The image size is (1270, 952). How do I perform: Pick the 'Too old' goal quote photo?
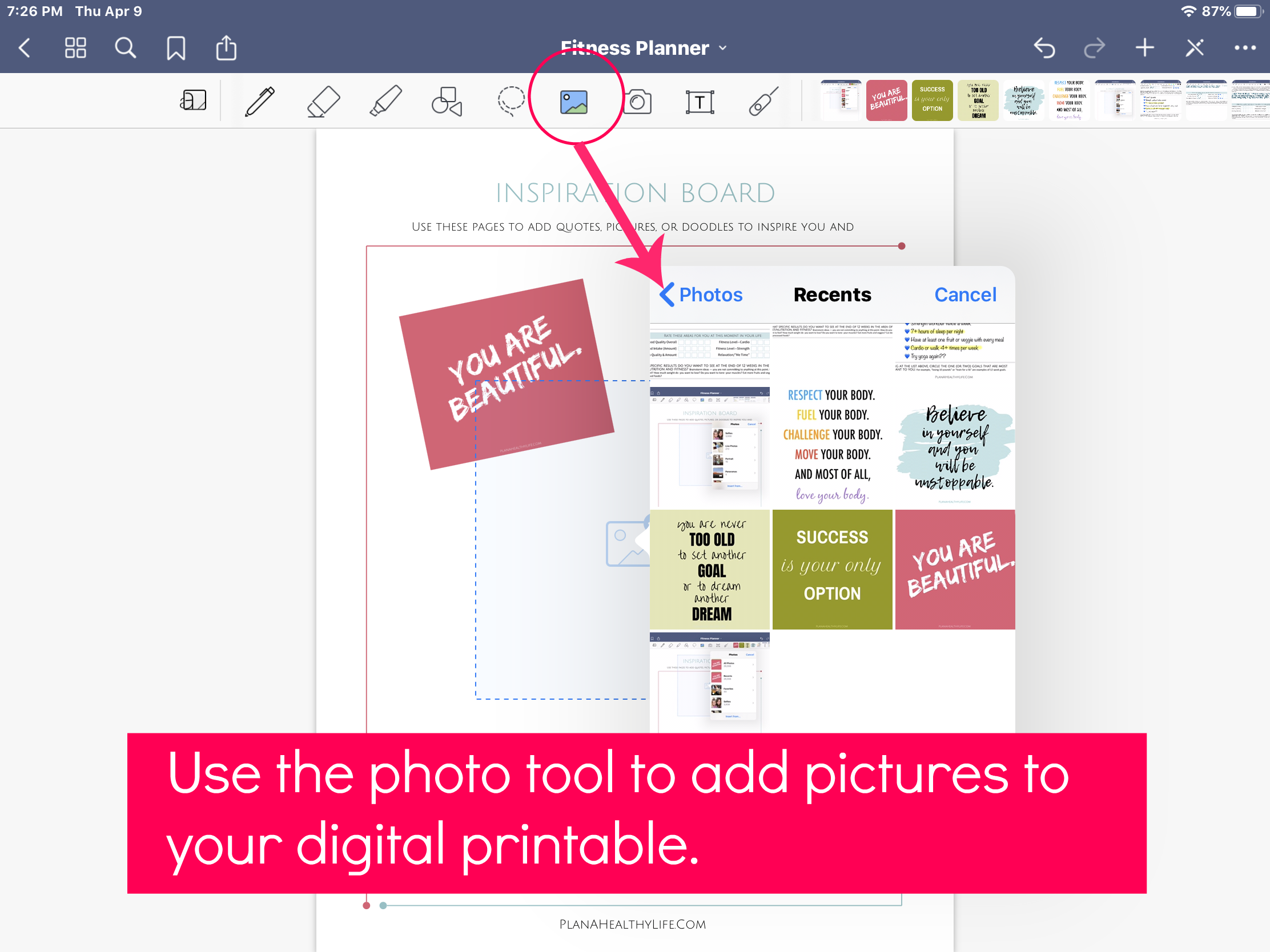click(710, 569)
